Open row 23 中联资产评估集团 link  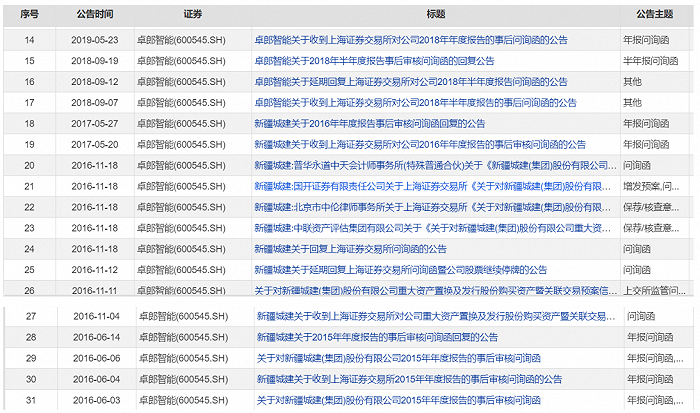tap(433, 228)
